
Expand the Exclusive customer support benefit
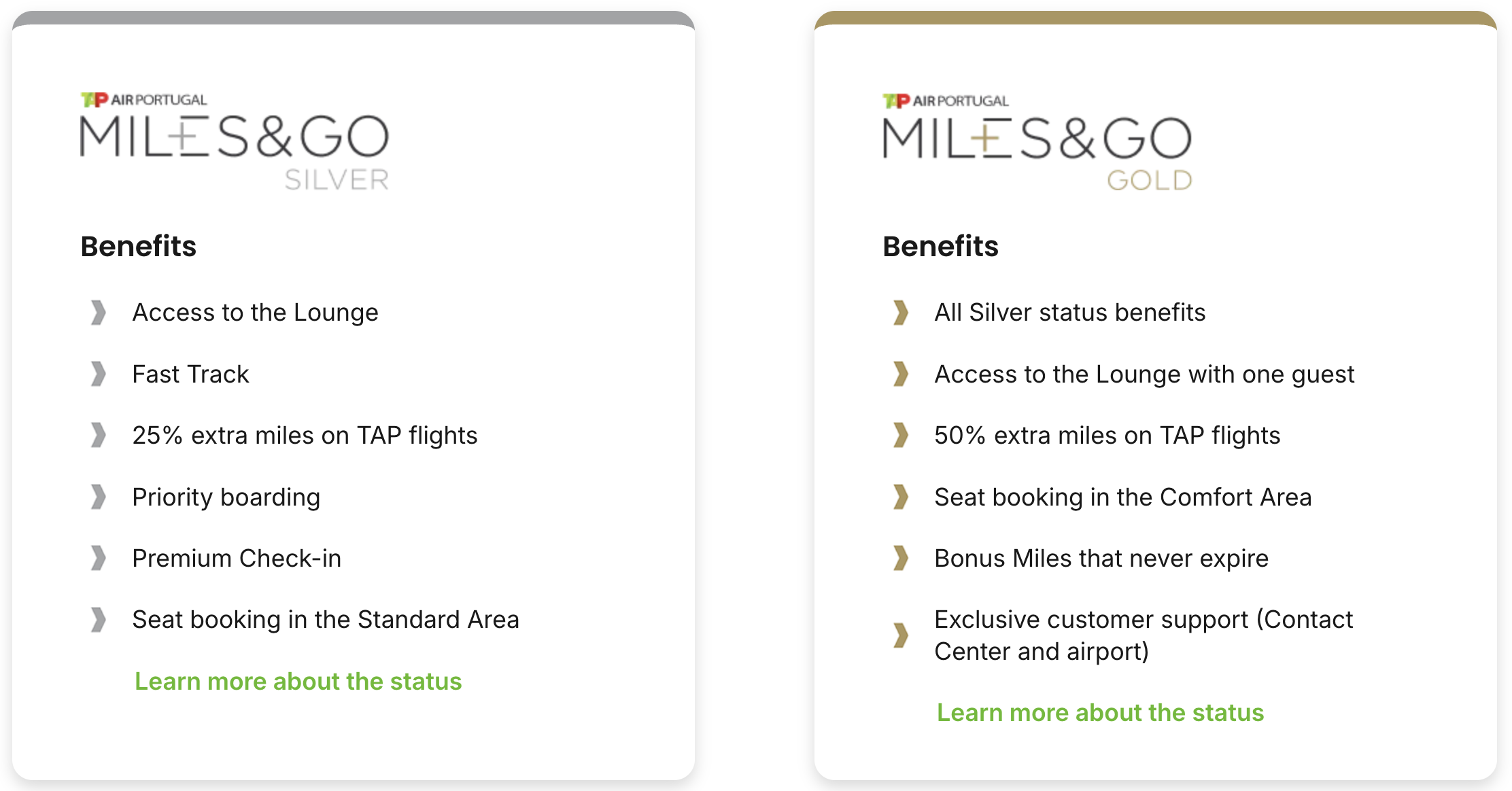tap(1144, 635)
